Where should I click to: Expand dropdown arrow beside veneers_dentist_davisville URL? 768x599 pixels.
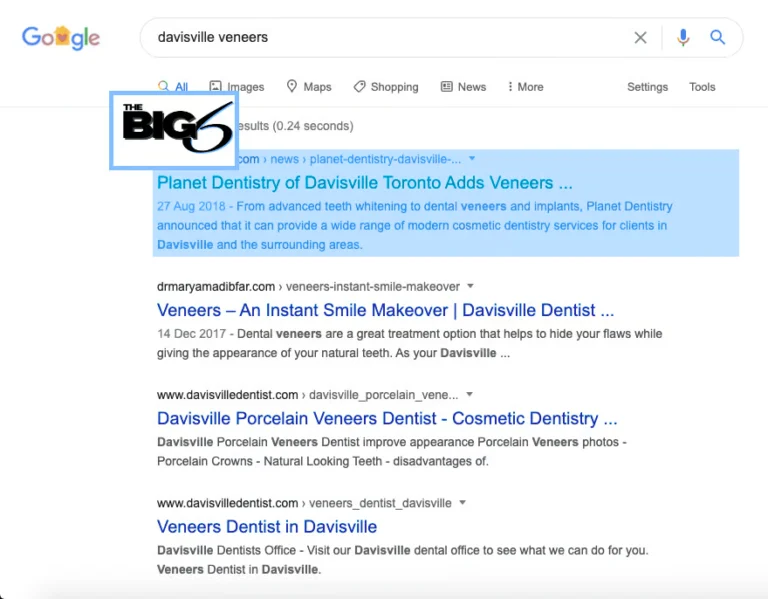coord(462,503)
